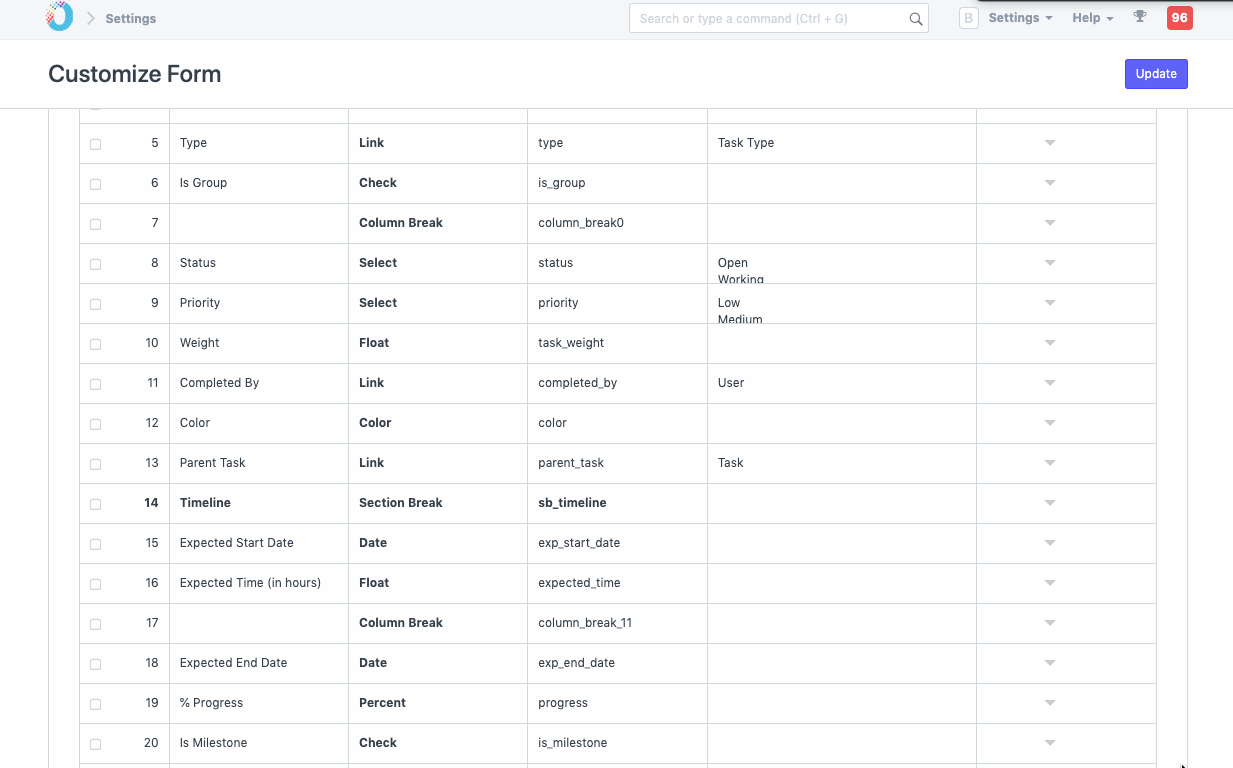The image size is (1233, 768).
Task: Expand the Completed By row details arrow
Action: pos(1050,383)
